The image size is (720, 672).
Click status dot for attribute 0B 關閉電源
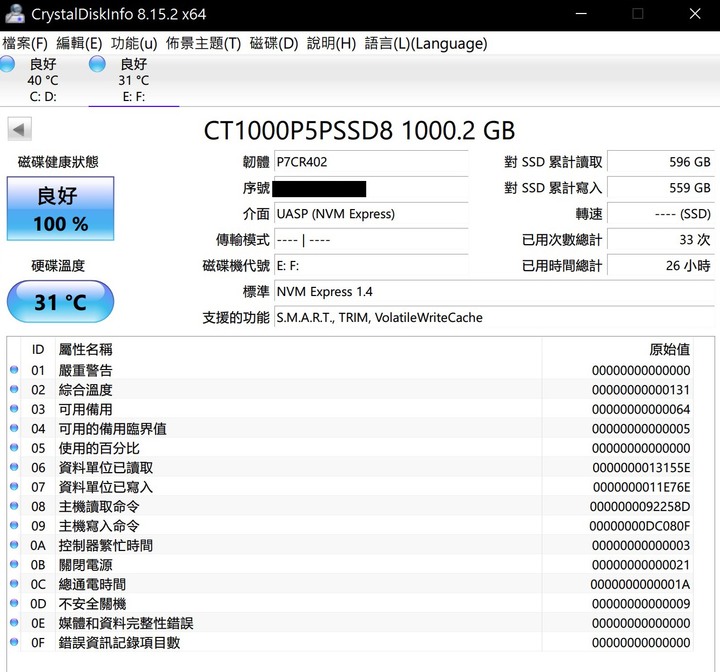tap(14, 564)
